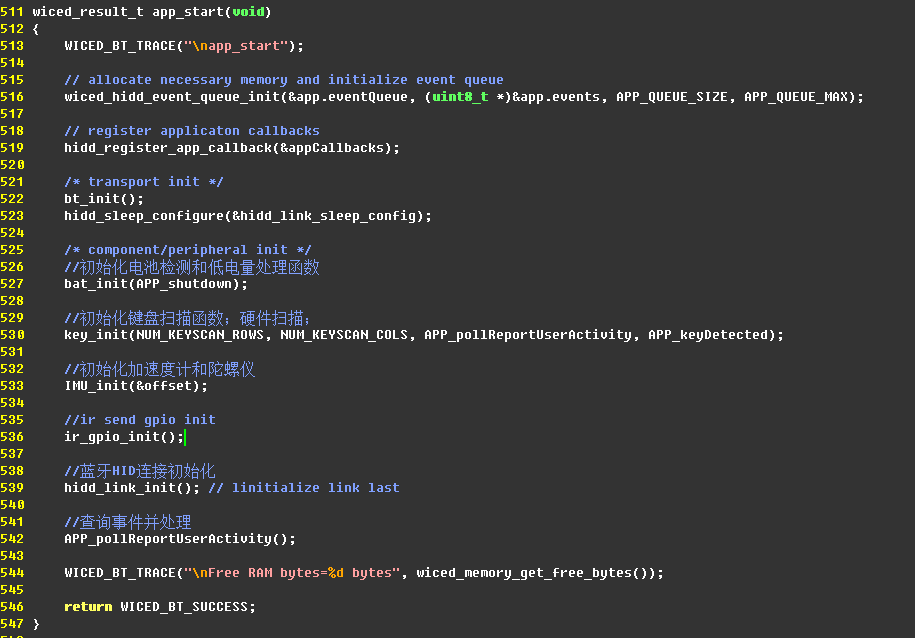Click component/peripheral init comment

coord(188,250)
